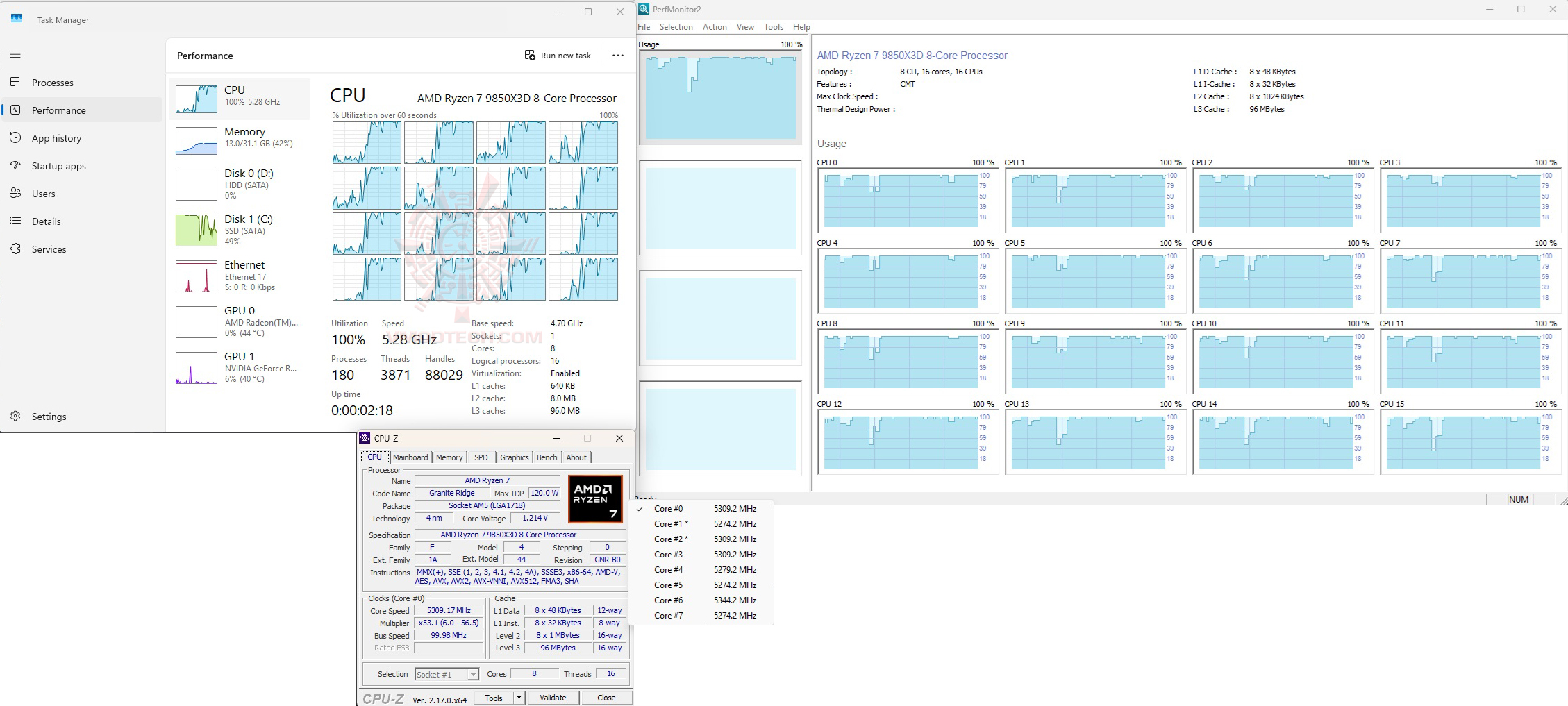Image resolution: width=1568 pixels, height=706 pixels.
Task: Click the Up time value 0:00:02:18
Action: [362, 410]
